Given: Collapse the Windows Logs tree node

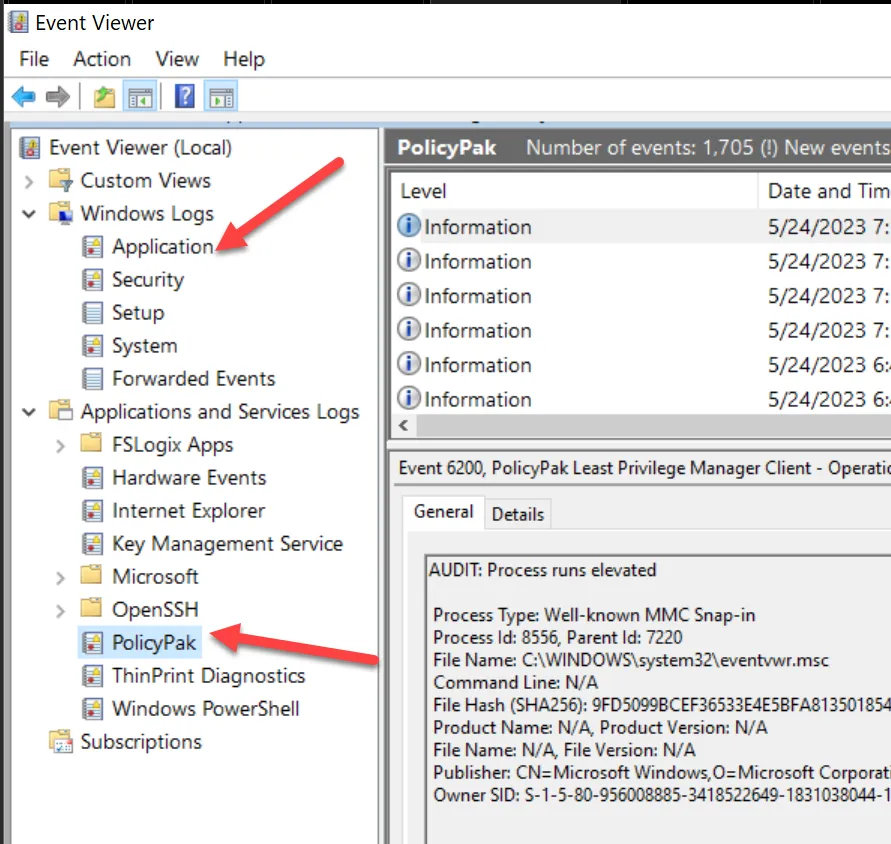Looking at the screenshot, I should coord(29,214).
